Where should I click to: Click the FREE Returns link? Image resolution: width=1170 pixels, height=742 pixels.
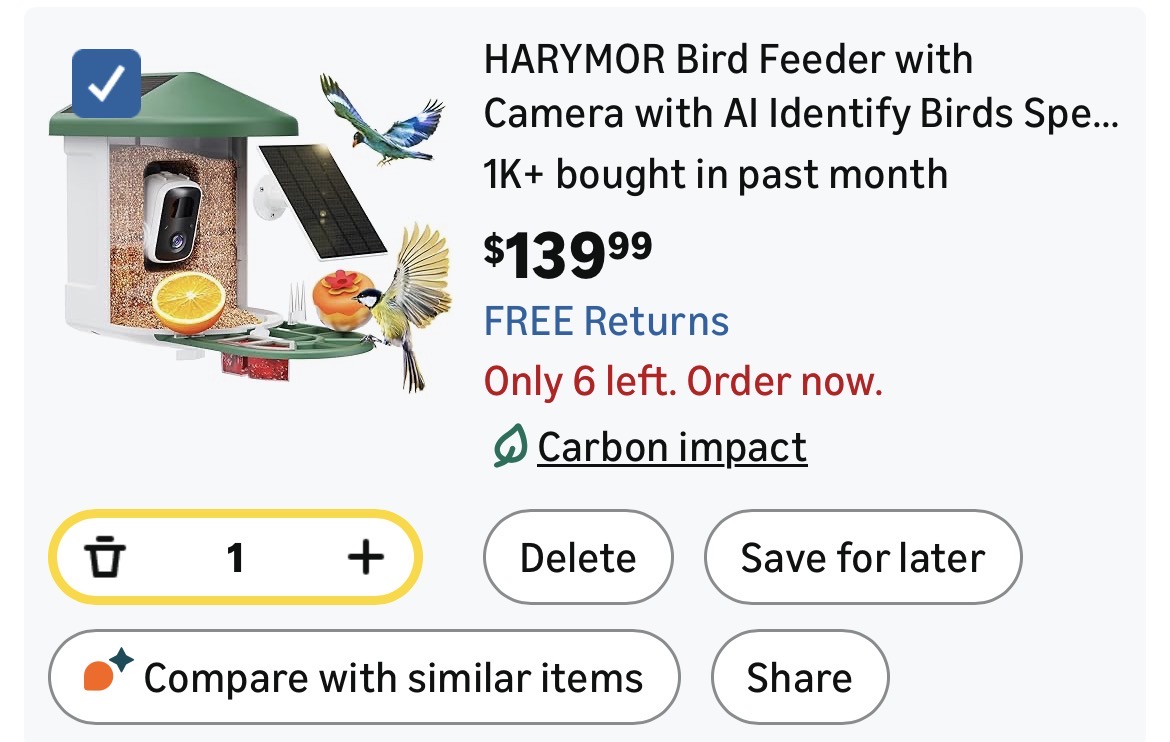tap(606, 322)
